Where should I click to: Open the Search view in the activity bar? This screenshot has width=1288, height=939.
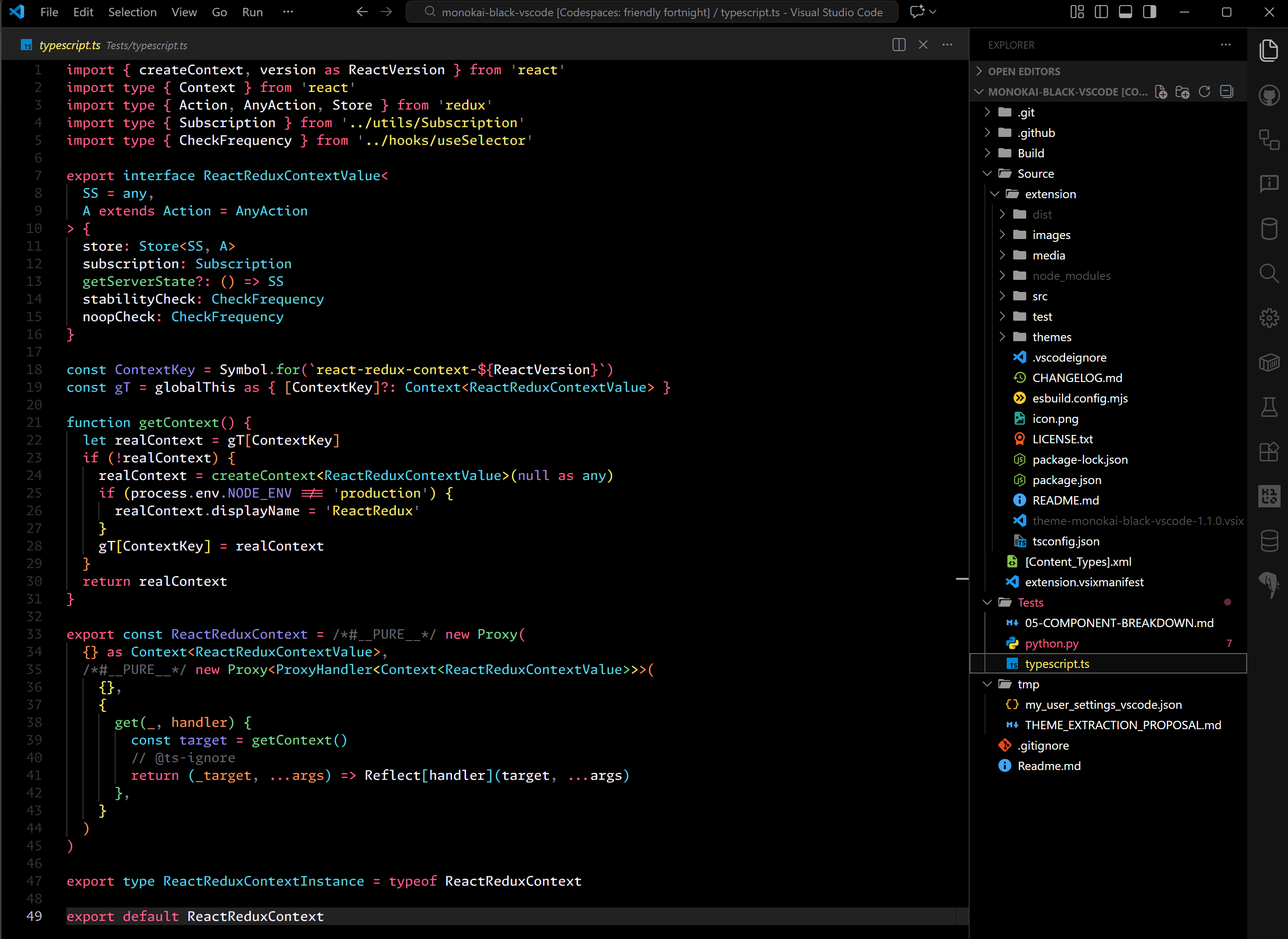pyautogui.click(x=1270, y=273)
